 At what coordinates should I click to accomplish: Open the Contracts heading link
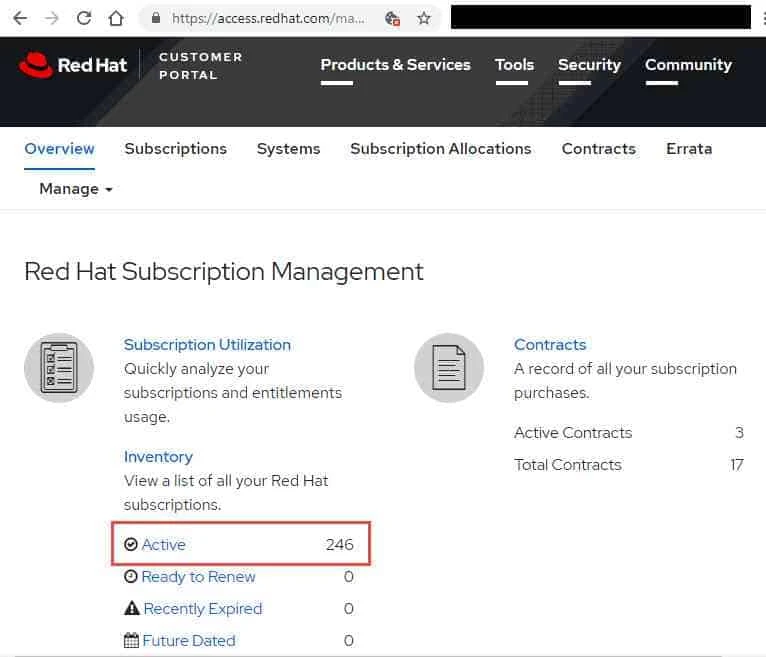(550, 345)
